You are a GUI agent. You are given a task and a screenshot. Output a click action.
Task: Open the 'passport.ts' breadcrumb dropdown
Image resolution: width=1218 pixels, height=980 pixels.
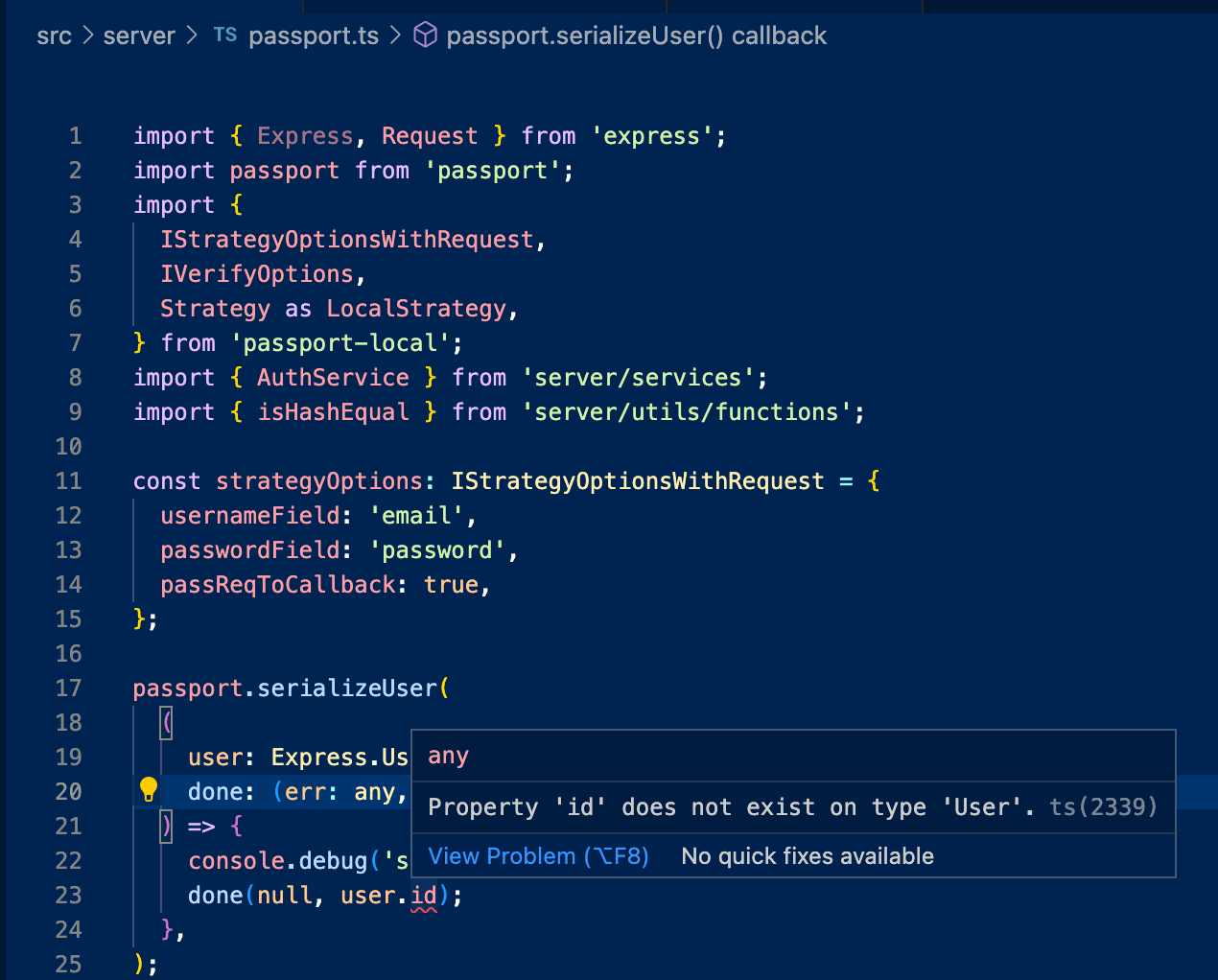(x=313, y=35)
